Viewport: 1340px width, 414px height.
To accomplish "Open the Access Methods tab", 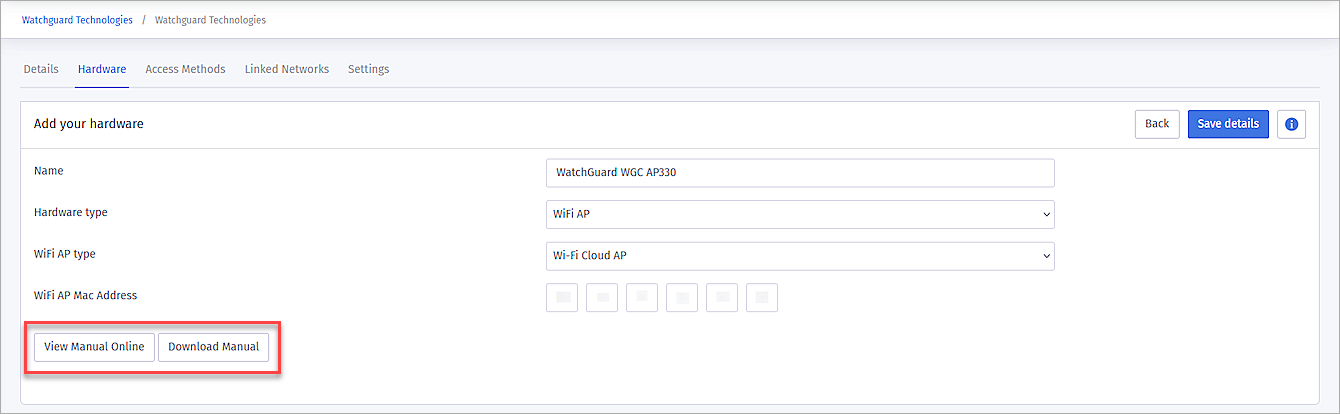I will pos(185,69).
